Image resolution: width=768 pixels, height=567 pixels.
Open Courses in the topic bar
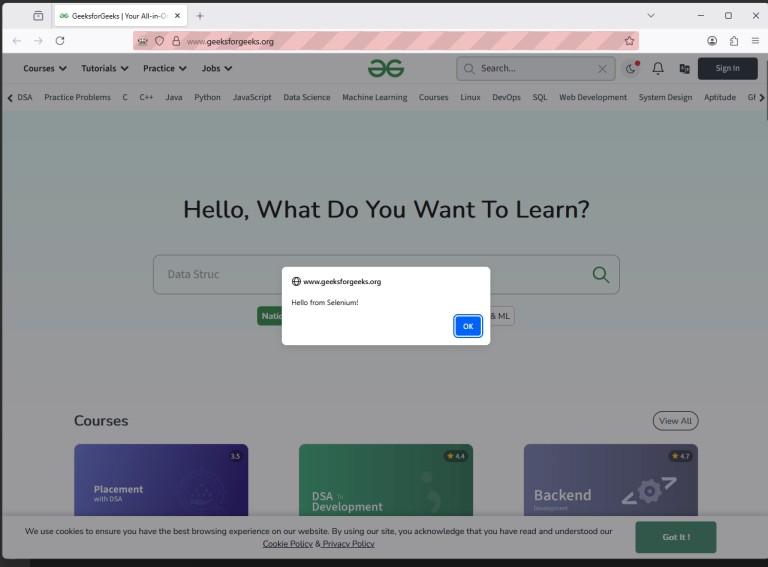point(433,97)
